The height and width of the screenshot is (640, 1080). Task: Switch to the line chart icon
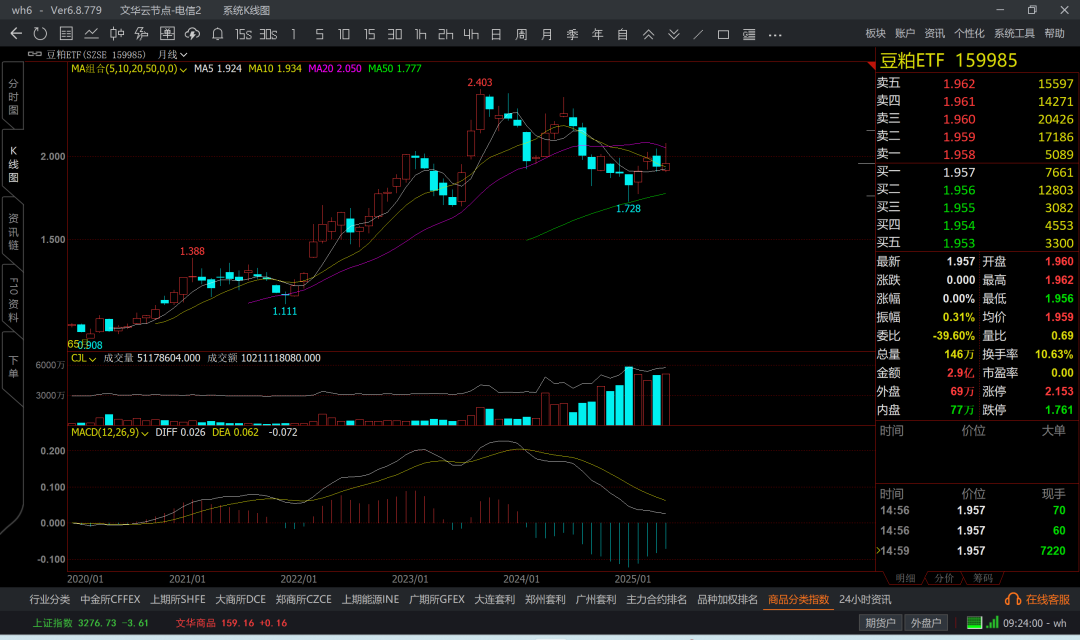pyautogui.click(x=91, y=34)
